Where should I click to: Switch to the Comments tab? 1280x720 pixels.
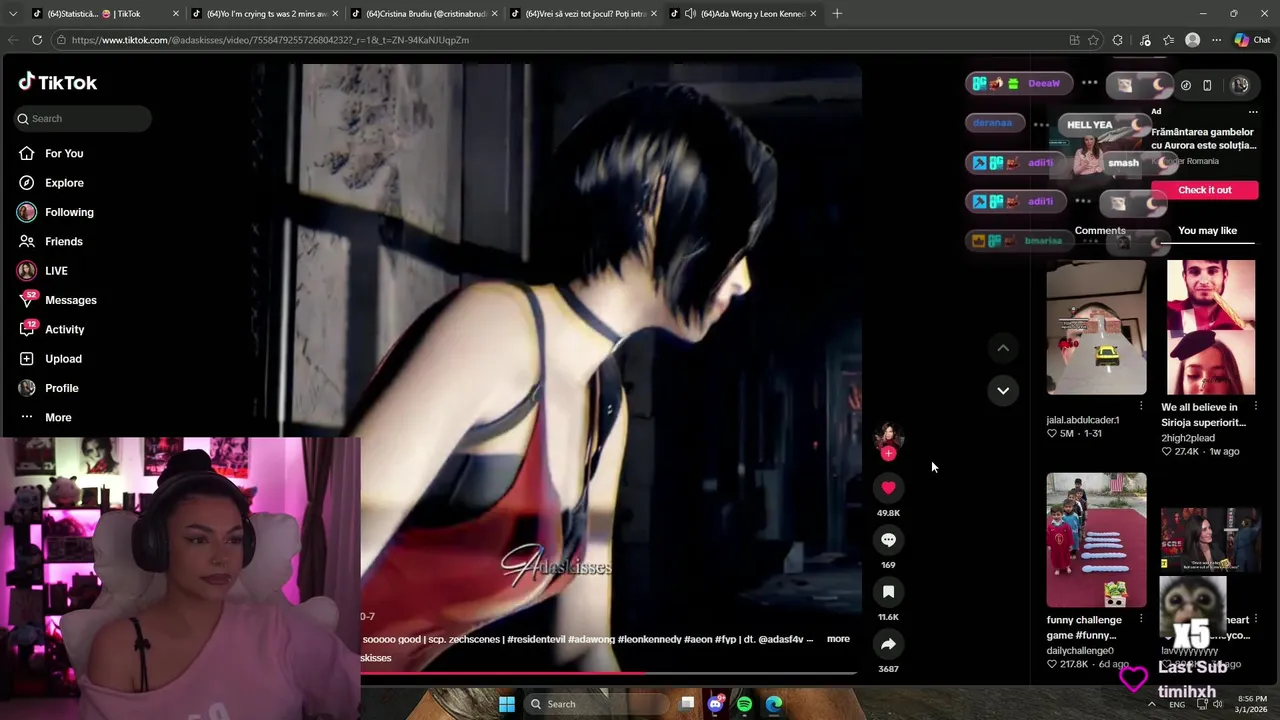(x=1100, y=230)
